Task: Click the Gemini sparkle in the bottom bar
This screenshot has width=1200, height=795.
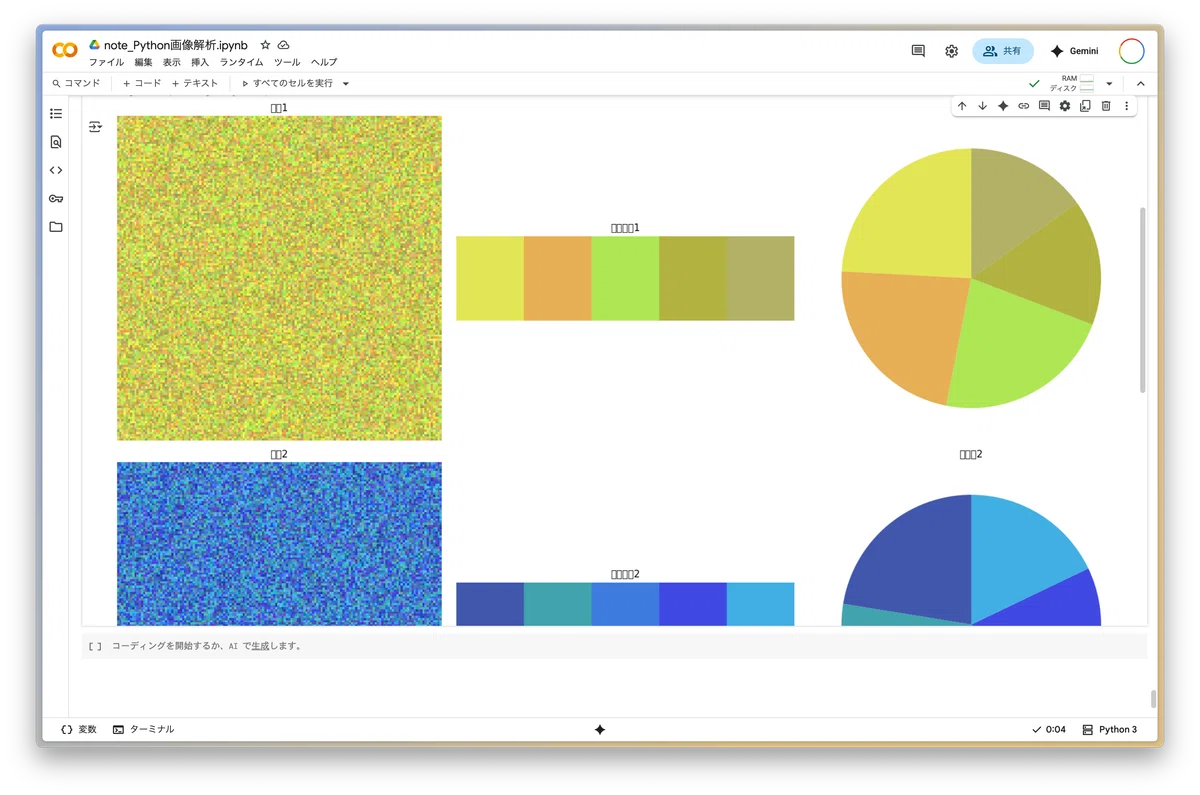Action: pyautogui.click(x=600, y=730)
